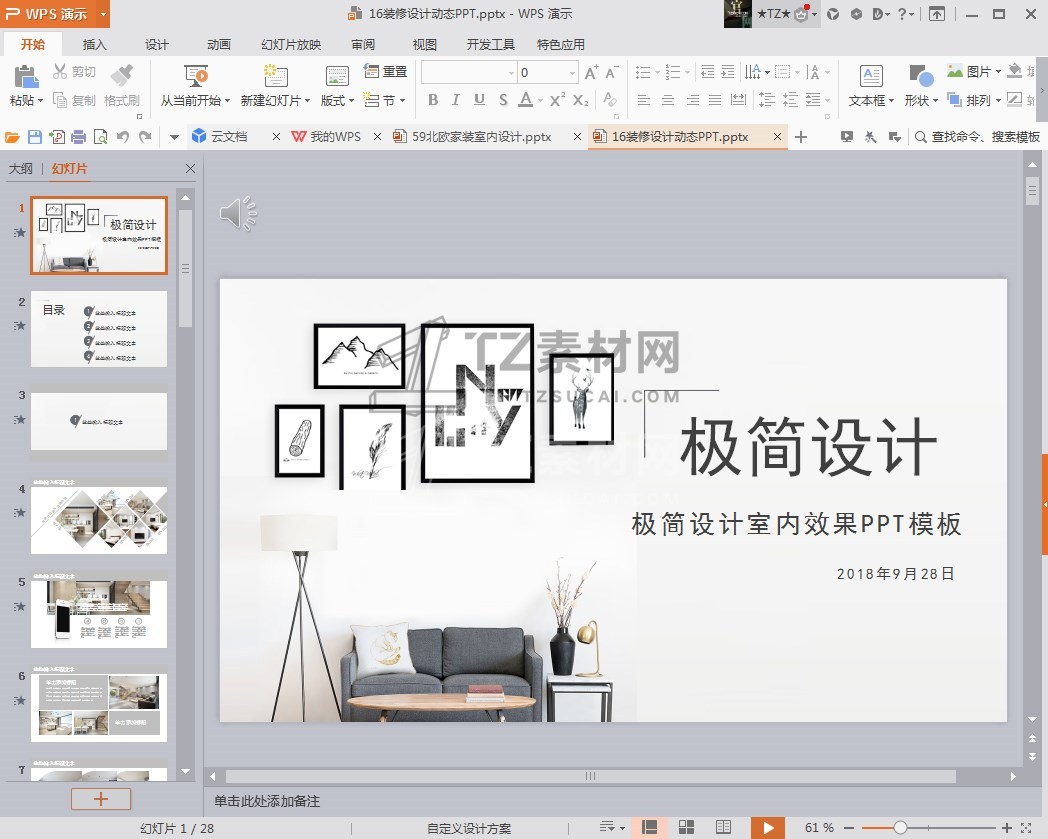Click the zoom slider handle
Image resolution: width=1048 pixels, height=839 pixels.
coord(900,827)
